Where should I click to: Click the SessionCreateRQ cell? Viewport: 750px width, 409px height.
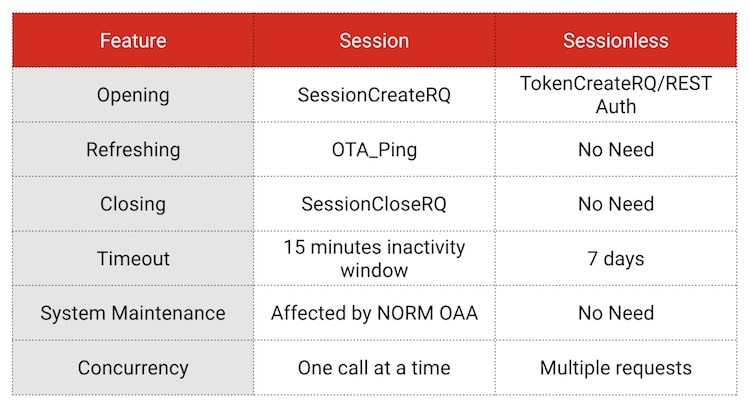374,95
